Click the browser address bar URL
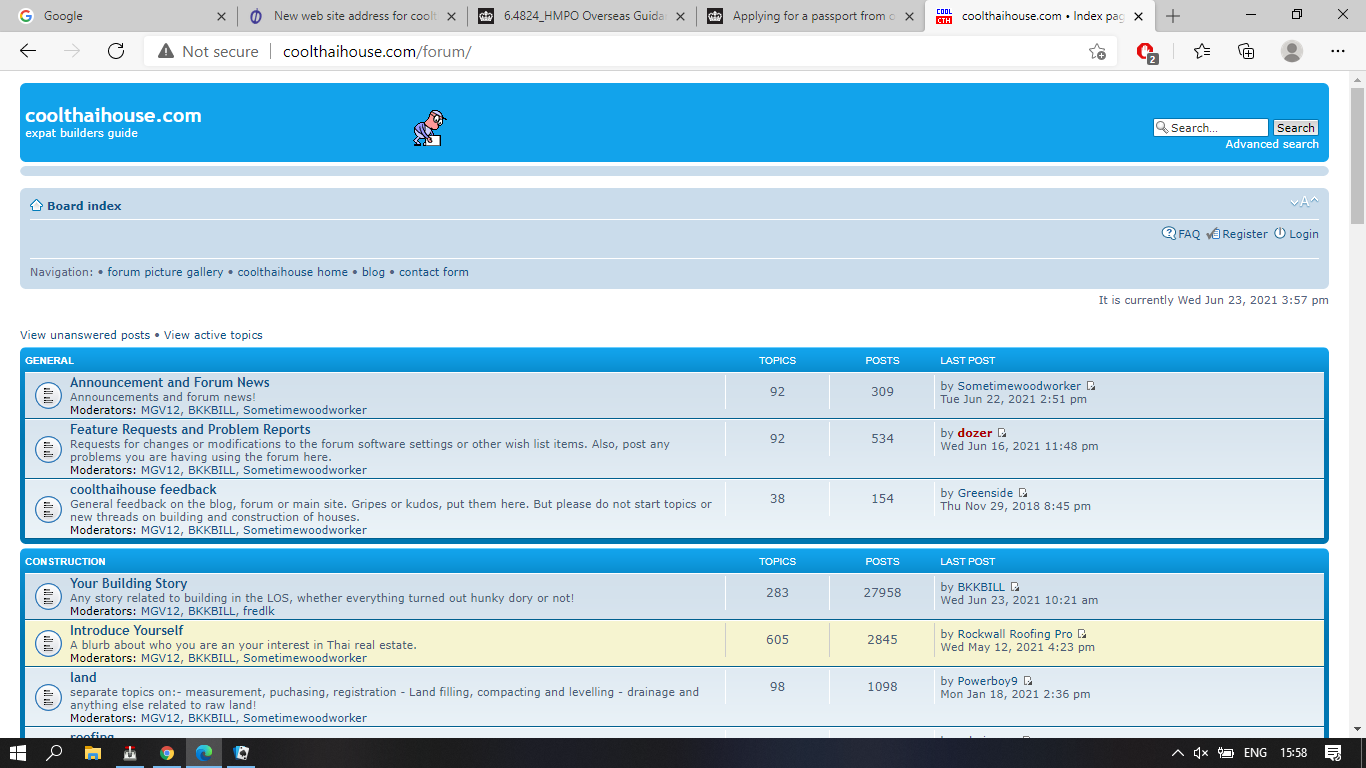This screenshot has width=1366, height=768. click(x=377, y=51)
